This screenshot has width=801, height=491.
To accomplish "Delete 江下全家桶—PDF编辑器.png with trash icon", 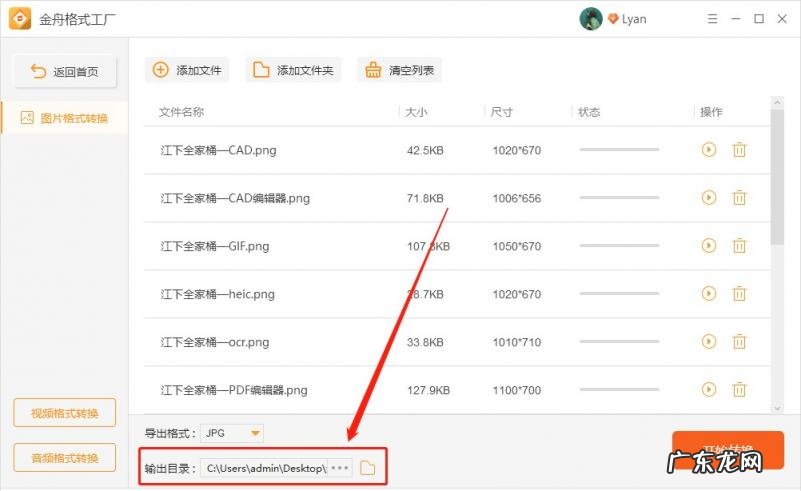I will [739, 389].
